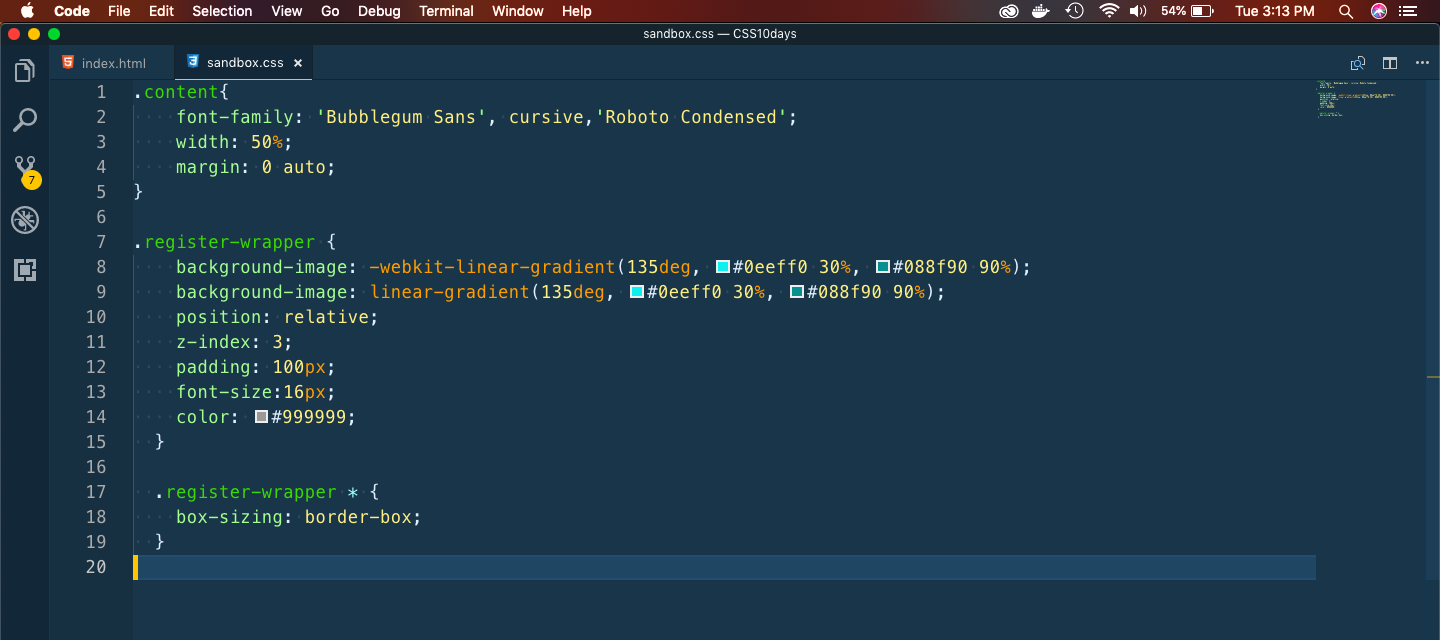Open the Search view in activity bar
Screen dimensions: 1440x640
click(x=25, y=120)
